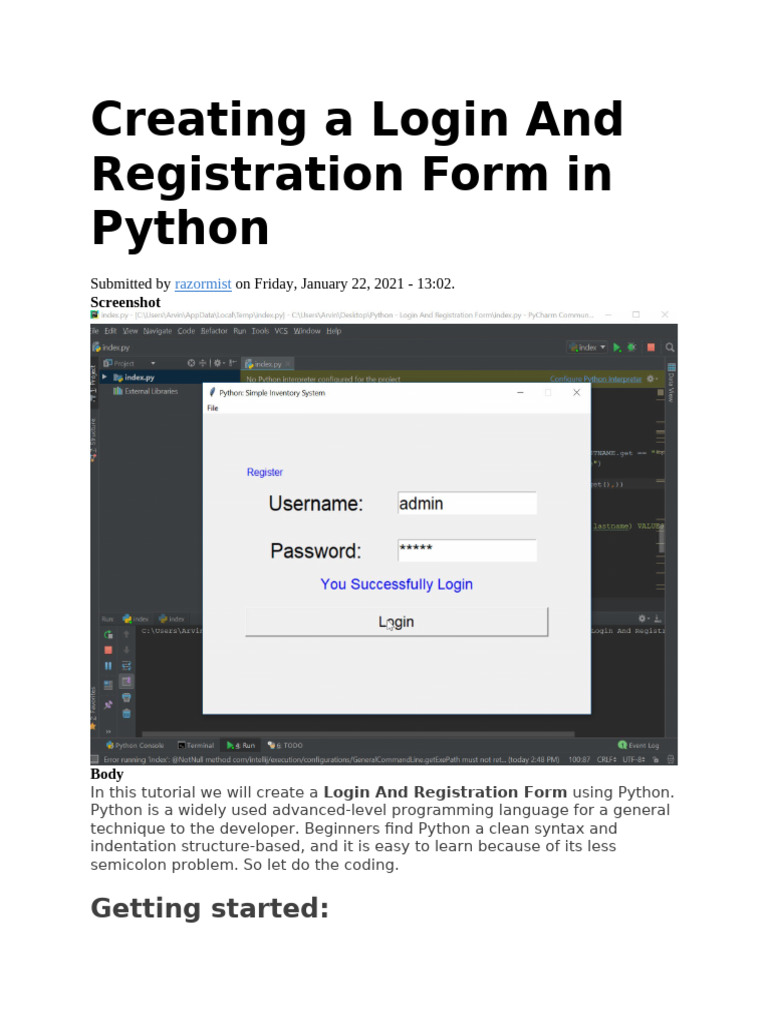The image size is (768, 1024).
Task: Click the lock icon in status bar
Action: click(656, 760)
